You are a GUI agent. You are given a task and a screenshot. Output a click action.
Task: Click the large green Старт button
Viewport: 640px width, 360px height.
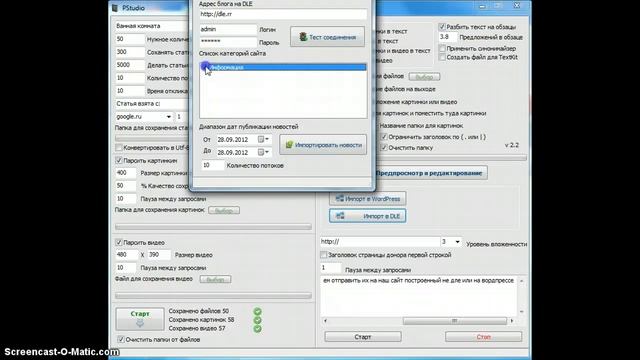[x=140, y=319]
